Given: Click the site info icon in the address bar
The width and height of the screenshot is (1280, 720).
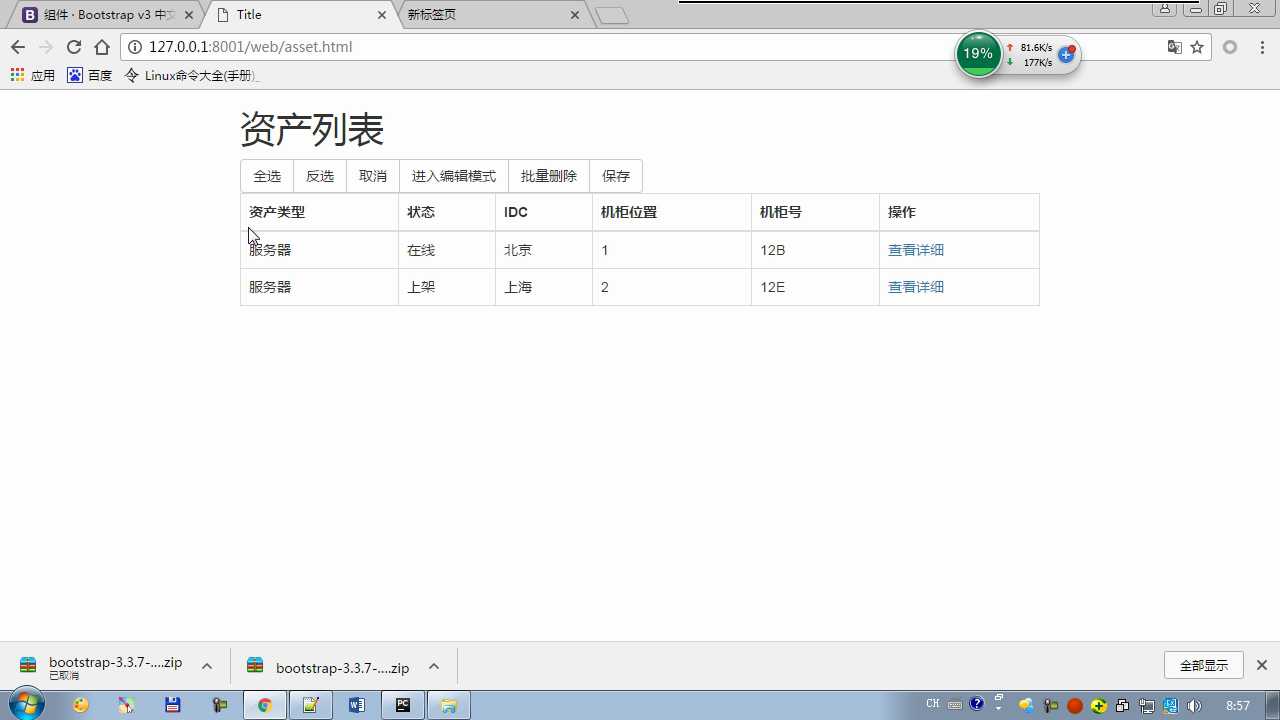Looking at the screenshot, I should (x=136, y=47).
